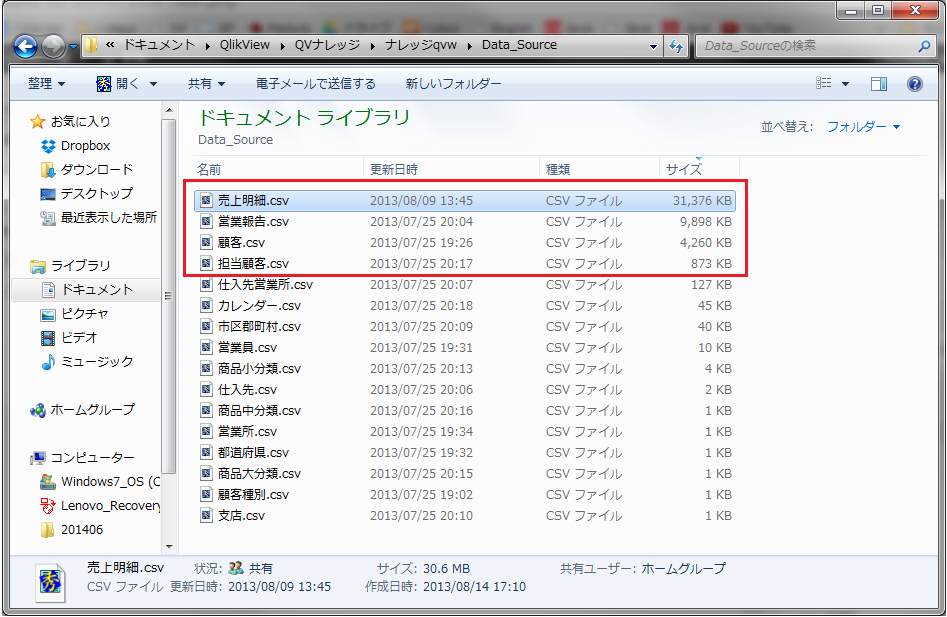This screenshot has width=947, height=617.
Task: Click the ホームグループ icon
Action: [x=37, y=411]
